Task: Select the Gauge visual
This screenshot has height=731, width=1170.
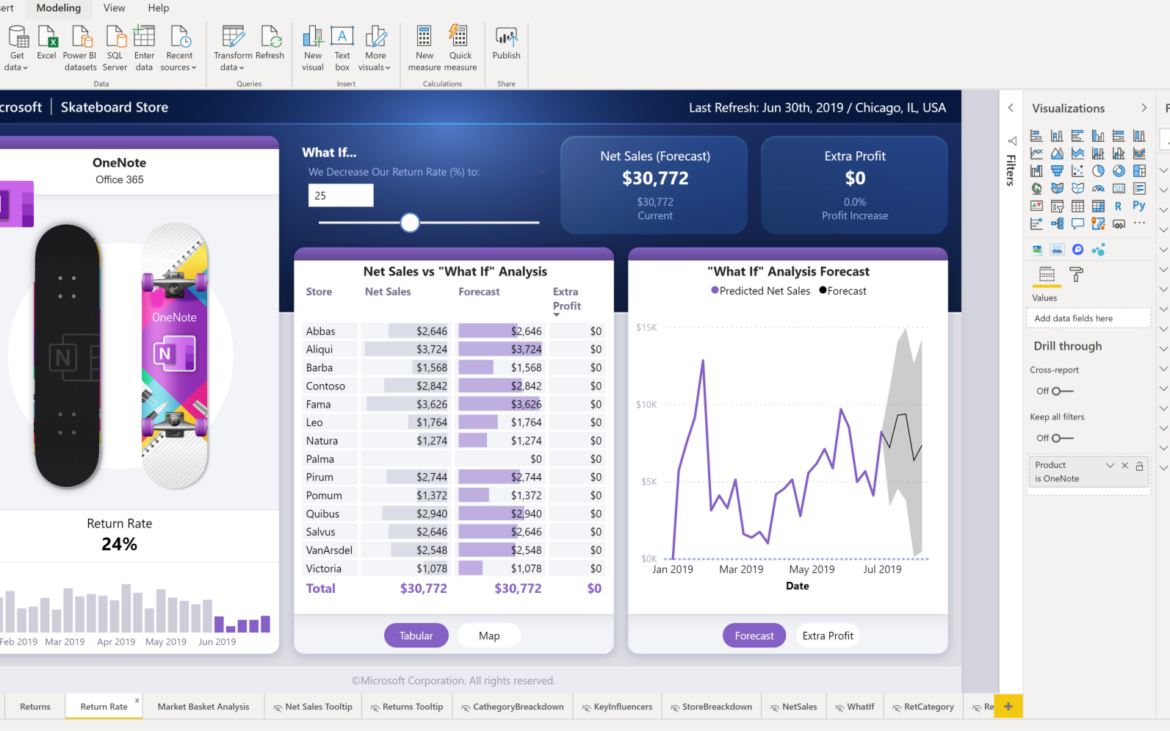Action: pos(1098,188)
